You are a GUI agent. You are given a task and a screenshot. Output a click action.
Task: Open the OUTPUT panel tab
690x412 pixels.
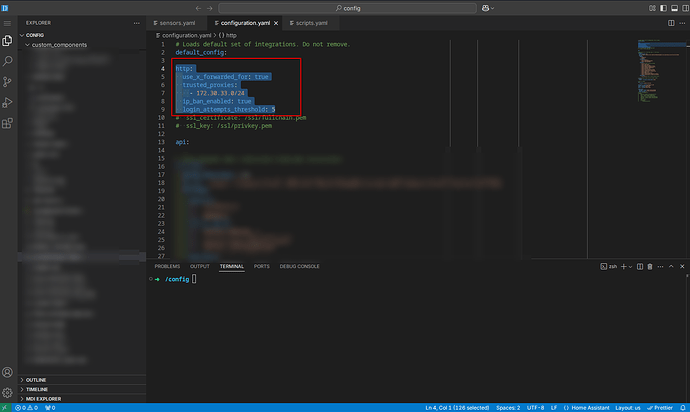point(199,266)
